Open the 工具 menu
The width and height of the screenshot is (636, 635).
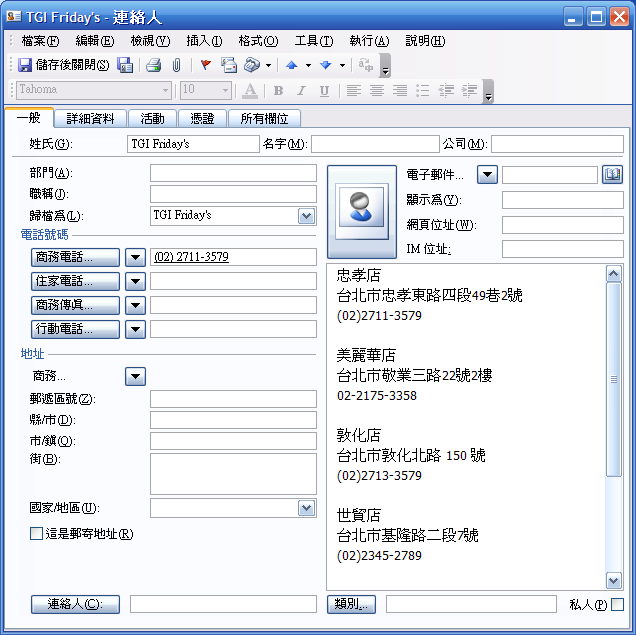pyautogui.click(x=314, y=41)
